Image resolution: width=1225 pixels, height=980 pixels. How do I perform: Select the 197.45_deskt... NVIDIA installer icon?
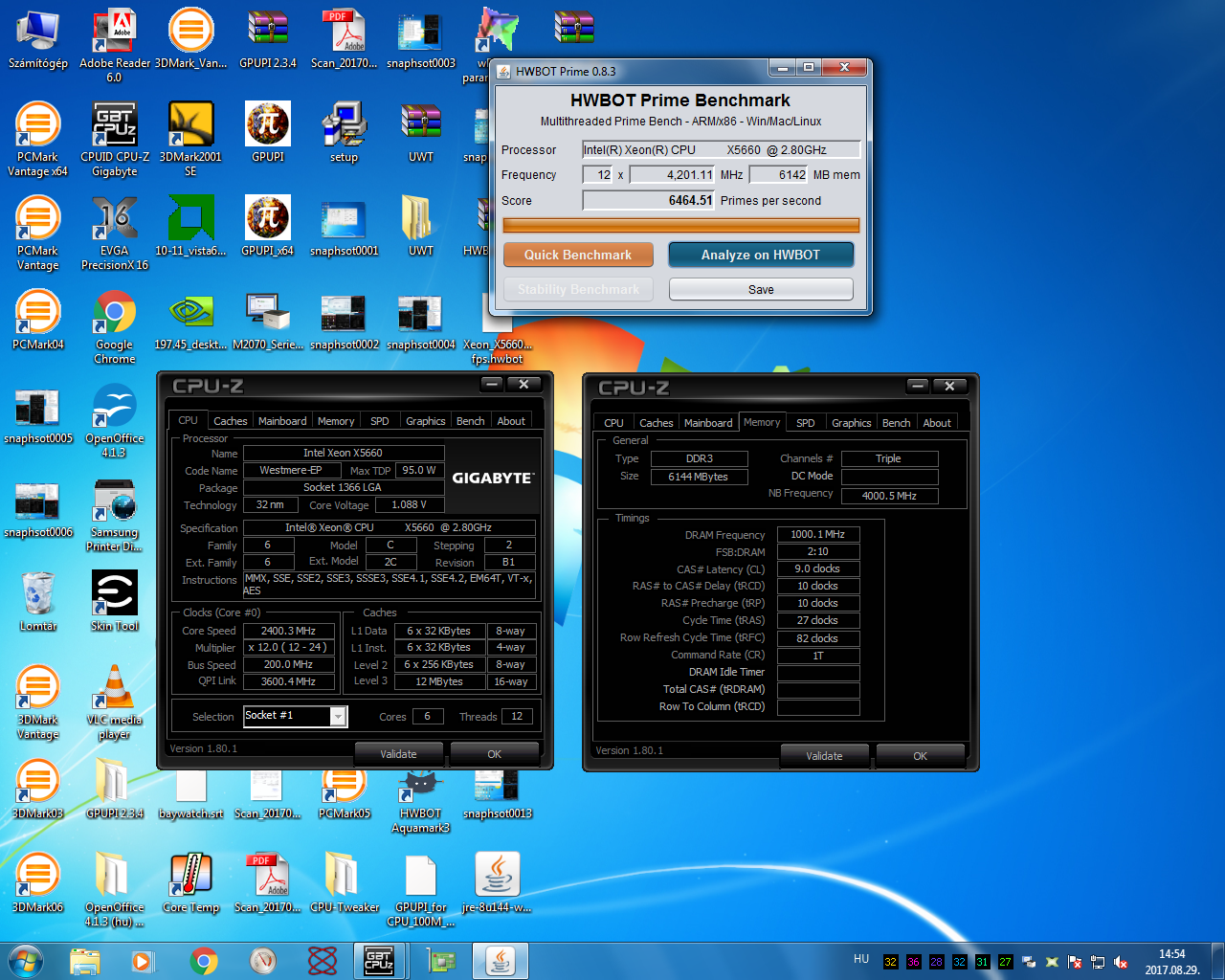[x=190, y=320]
